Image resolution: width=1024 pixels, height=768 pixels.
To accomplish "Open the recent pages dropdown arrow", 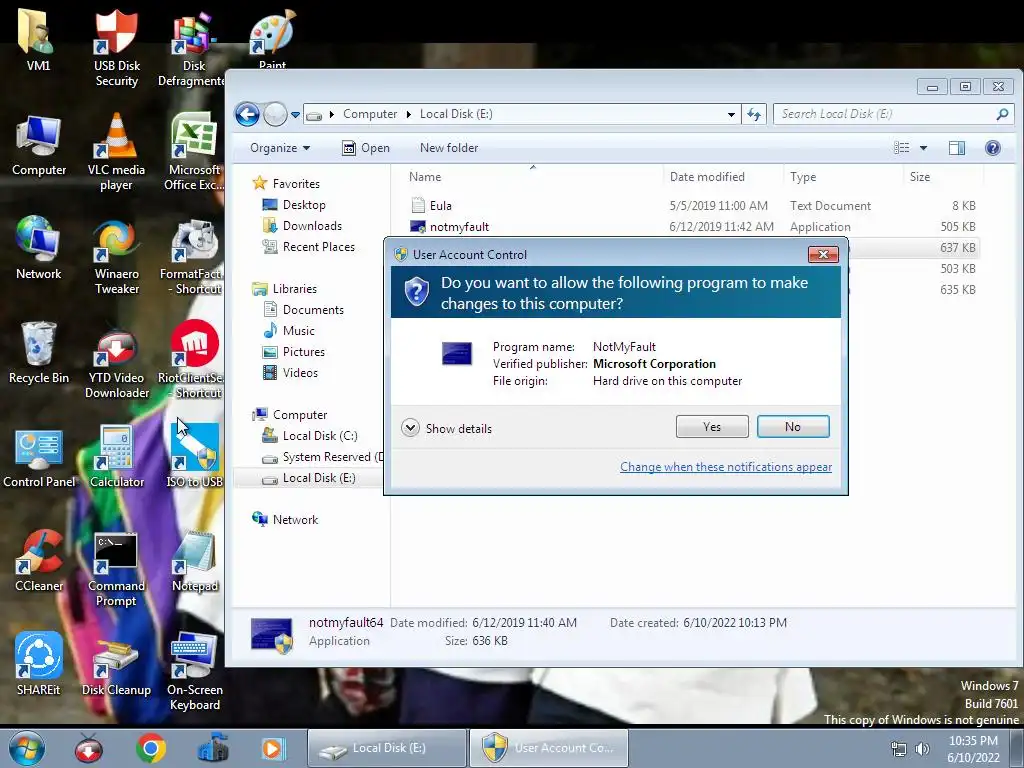I will coord(295,115).
